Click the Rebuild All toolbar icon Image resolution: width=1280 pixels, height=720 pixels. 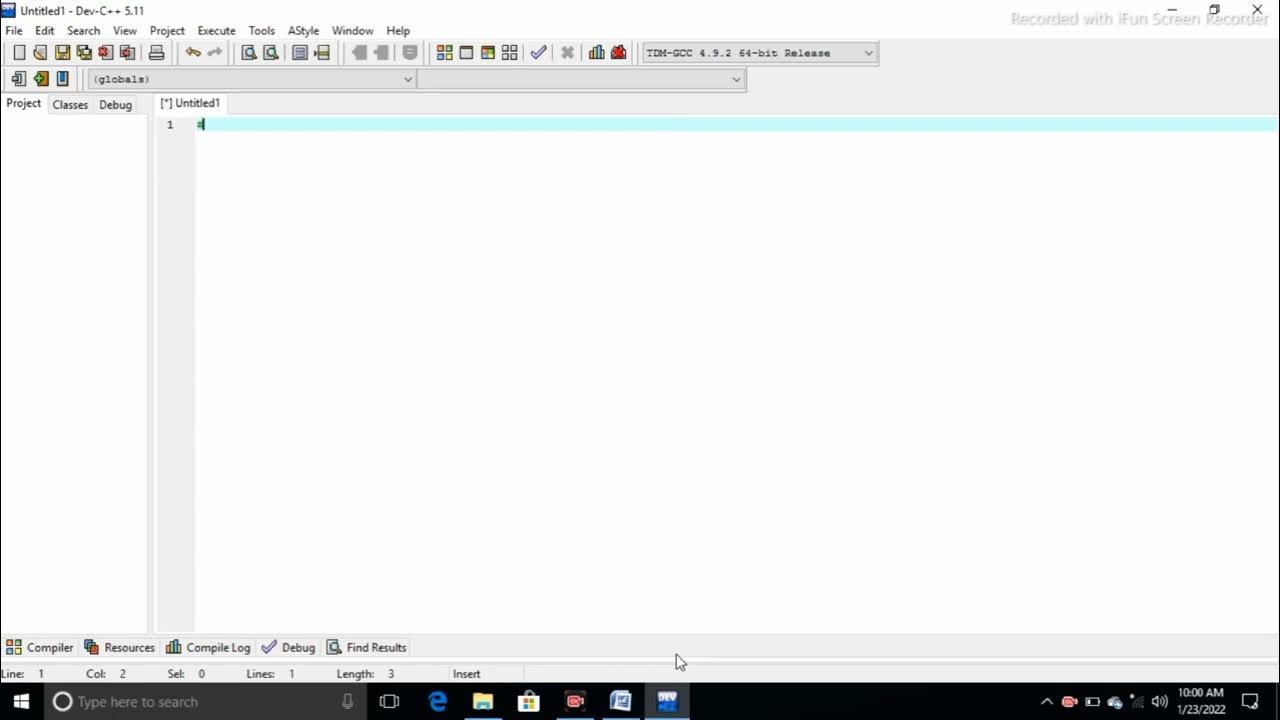(510, 53)
